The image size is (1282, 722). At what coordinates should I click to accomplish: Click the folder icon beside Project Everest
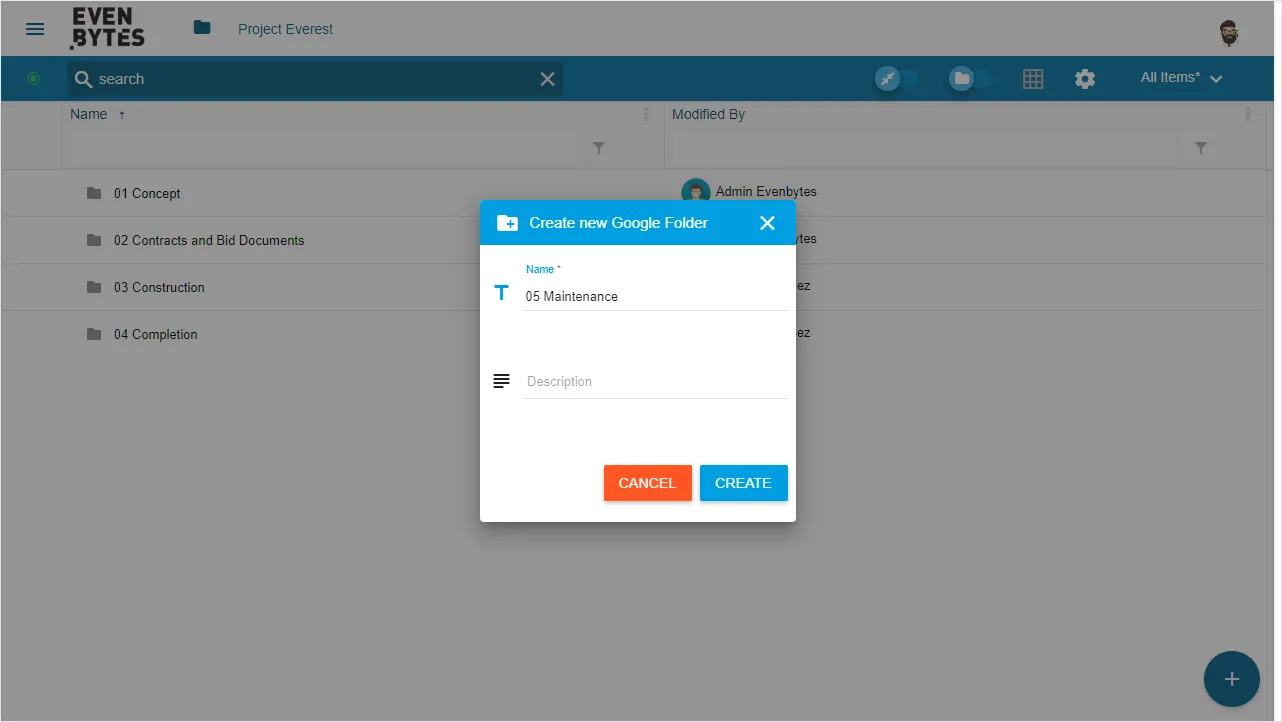click(x=202, y=28)
